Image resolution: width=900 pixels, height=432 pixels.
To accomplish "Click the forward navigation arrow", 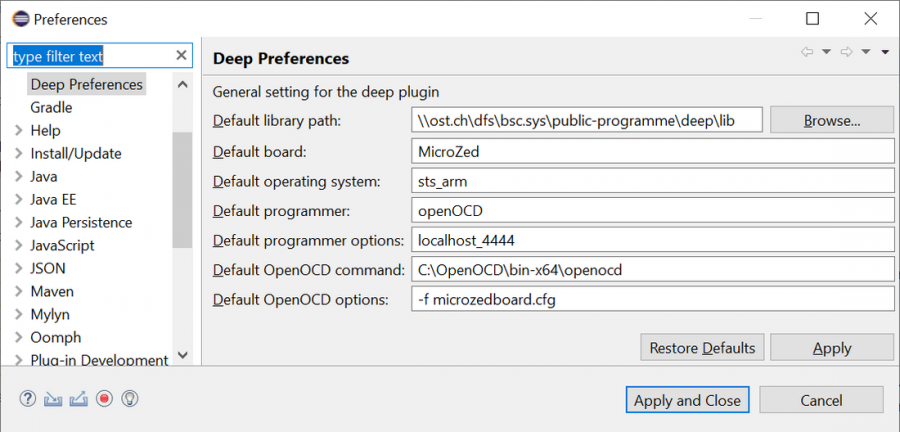I will click(x=847, y=52).
